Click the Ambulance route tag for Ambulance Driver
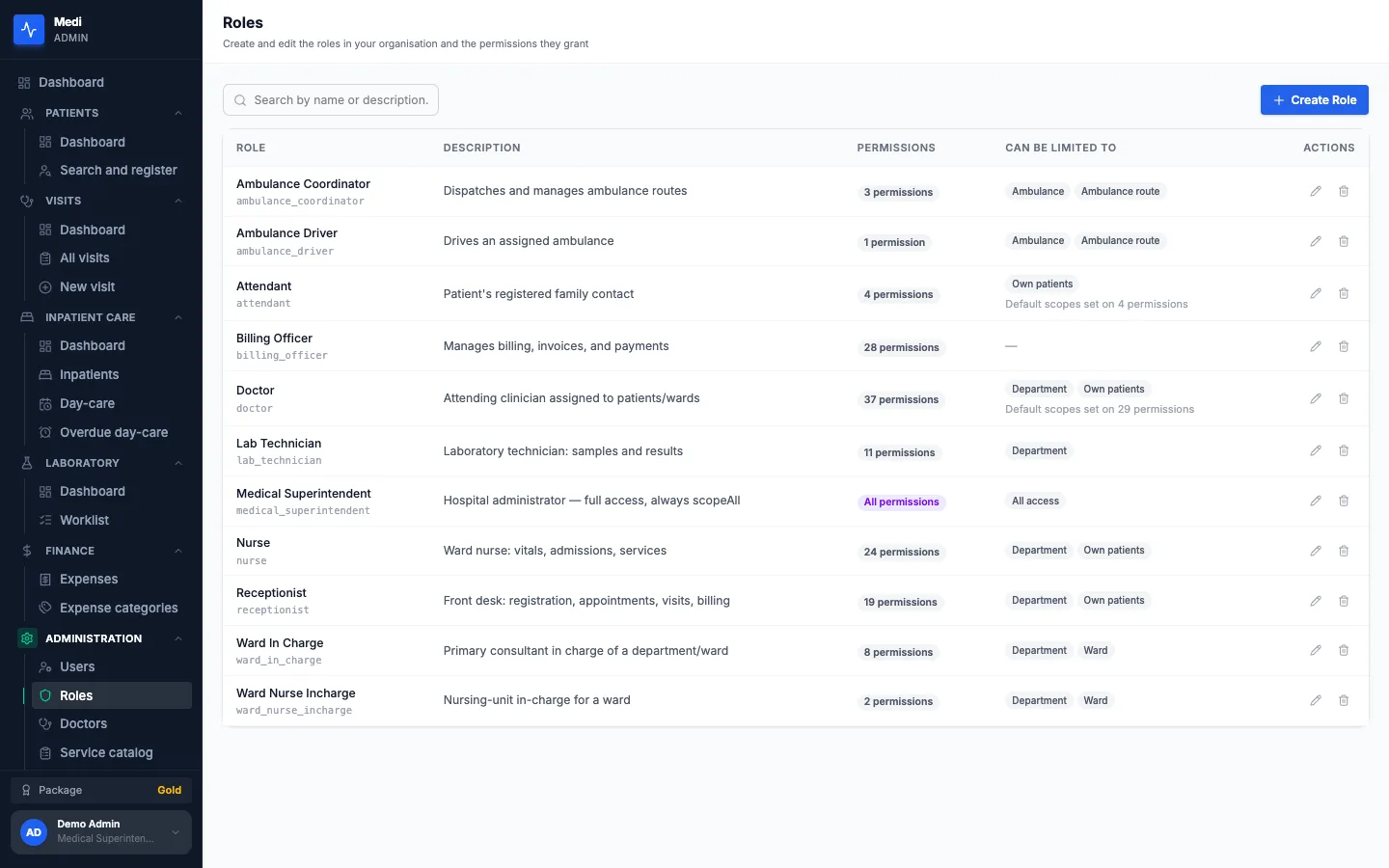 [x=1121, y=241]
